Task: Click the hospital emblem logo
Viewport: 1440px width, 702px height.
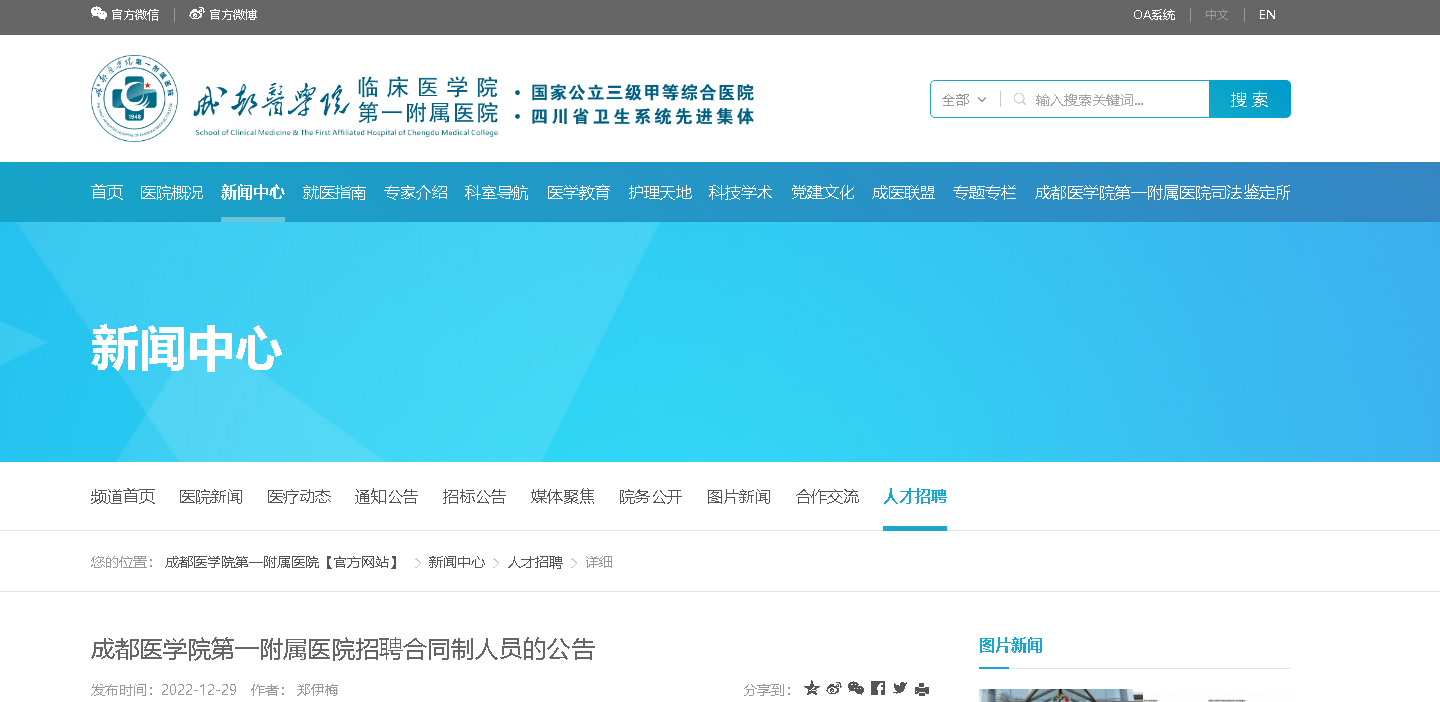Action: click(133, 98)
